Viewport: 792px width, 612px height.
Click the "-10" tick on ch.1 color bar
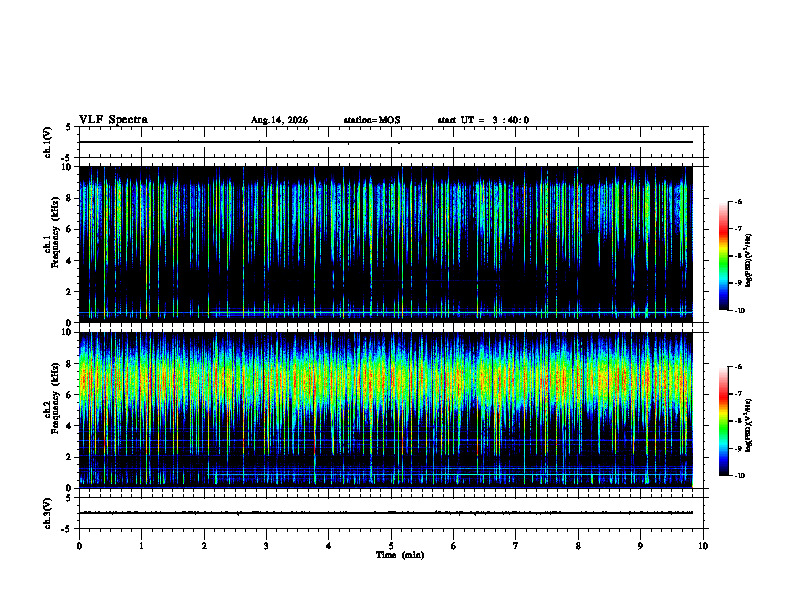740,311
